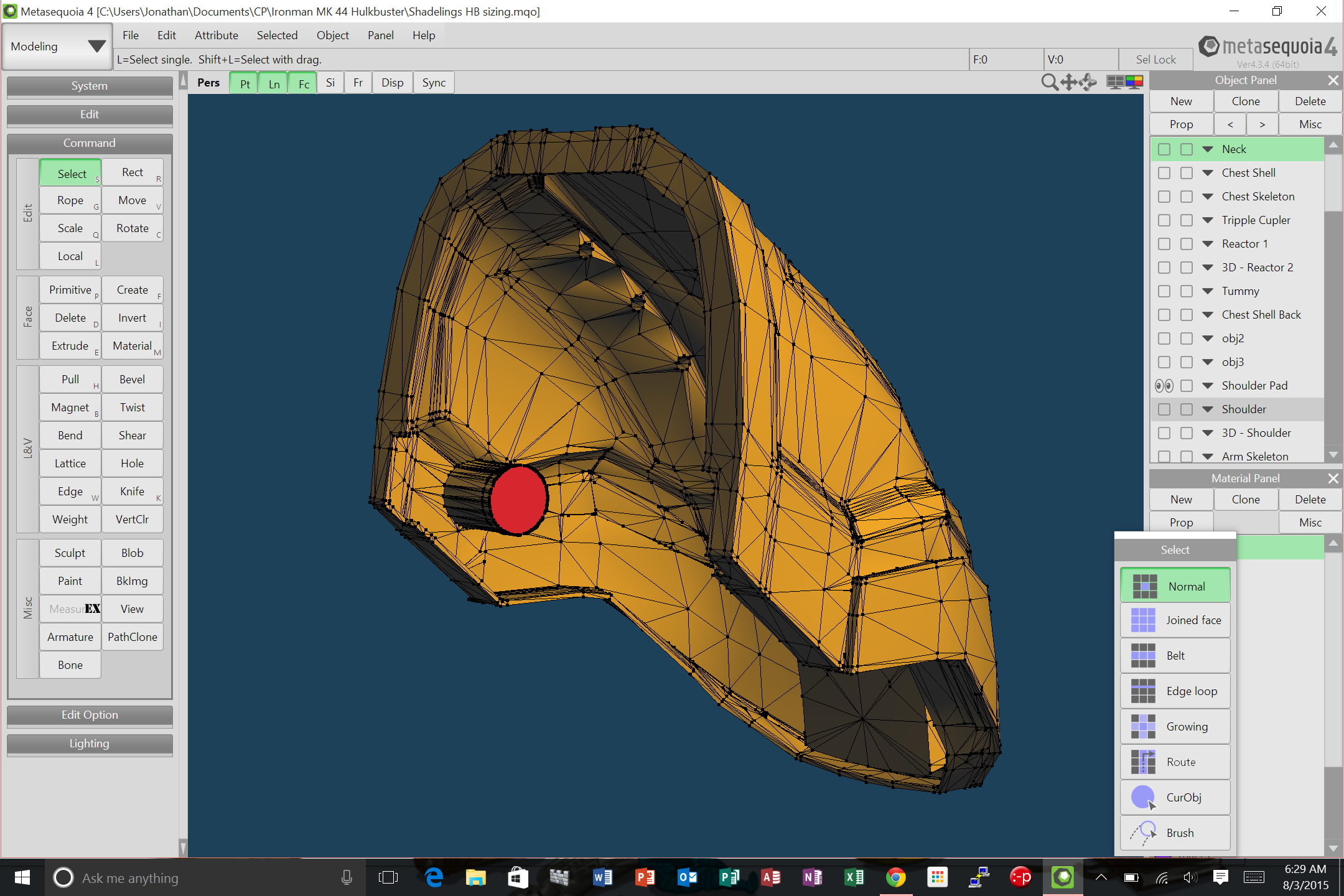
Task: Toggle Si simple display mode
Action: coord(330,83)
